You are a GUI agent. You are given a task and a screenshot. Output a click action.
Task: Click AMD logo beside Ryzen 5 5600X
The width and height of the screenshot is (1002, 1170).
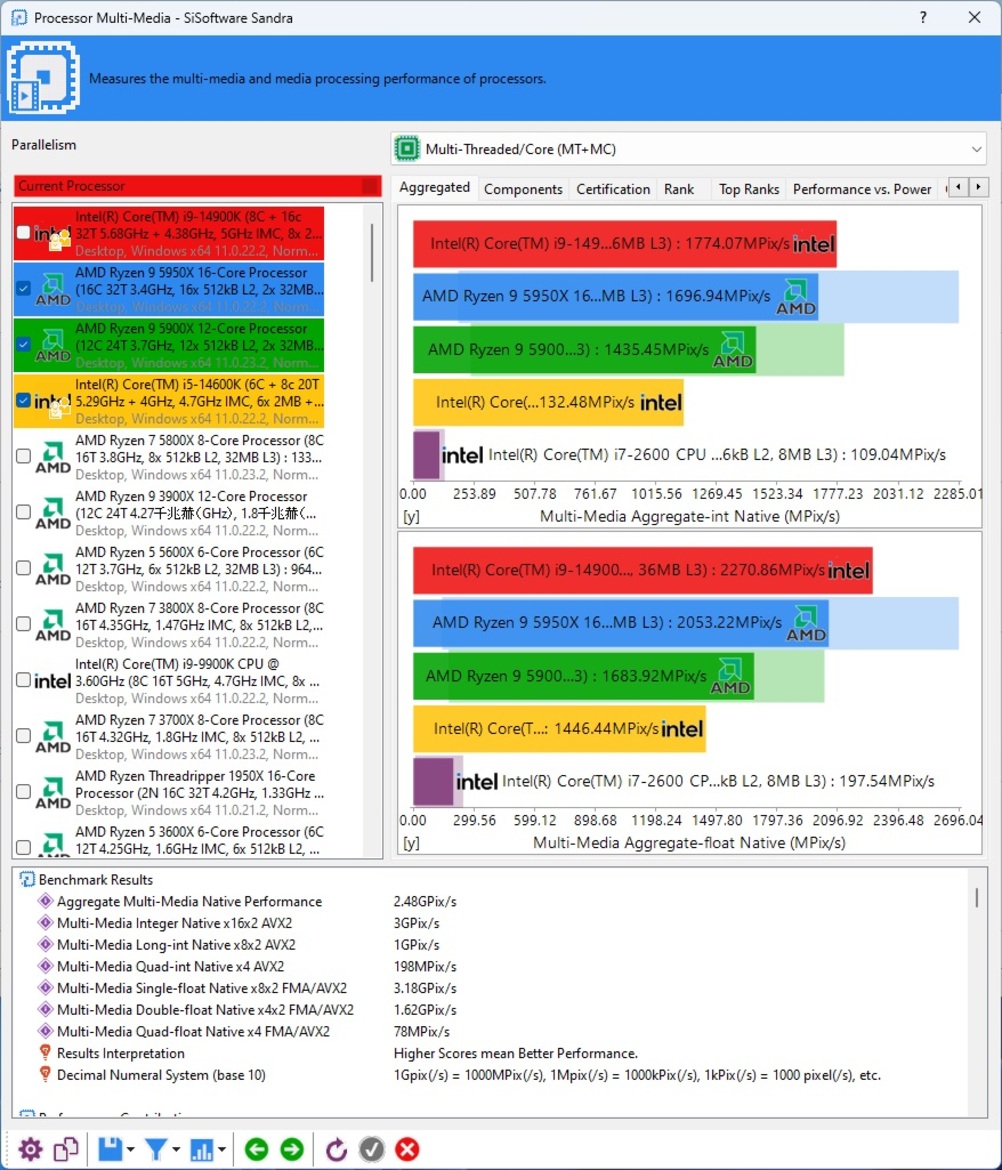pyautogui.click(x=53, y=569)
